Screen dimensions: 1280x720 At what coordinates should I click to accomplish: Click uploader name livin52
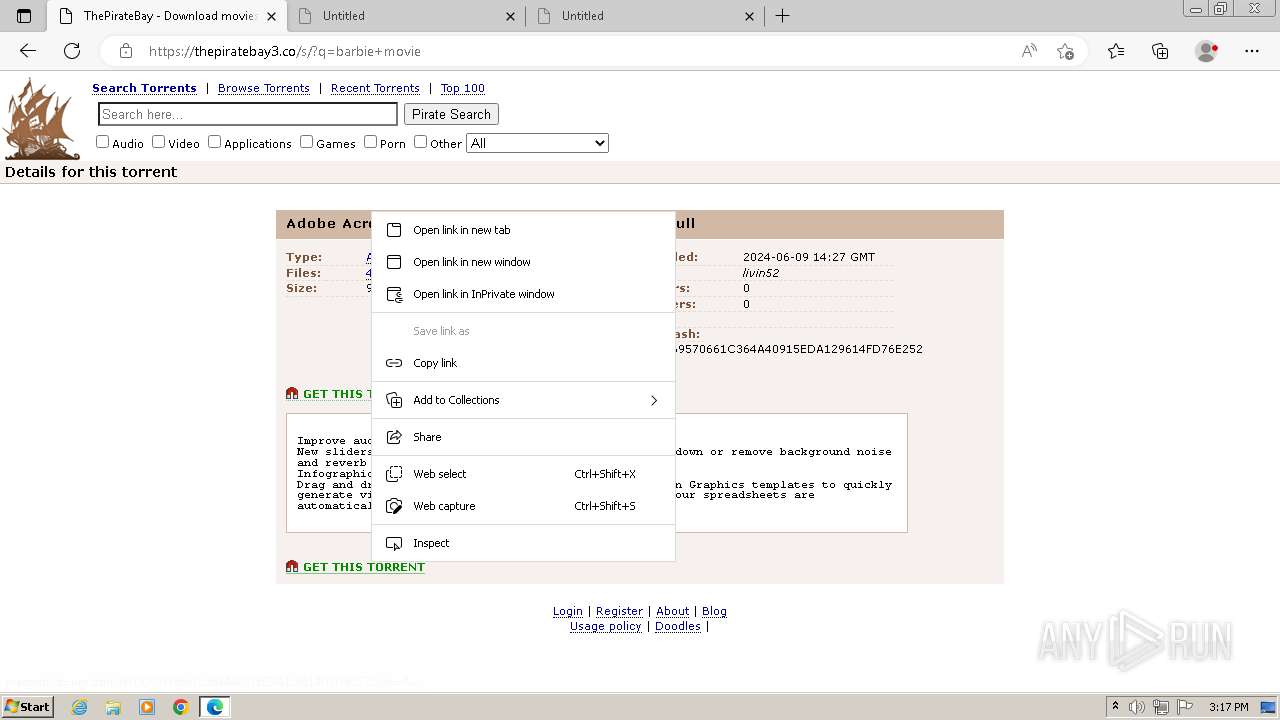point(761,273)
